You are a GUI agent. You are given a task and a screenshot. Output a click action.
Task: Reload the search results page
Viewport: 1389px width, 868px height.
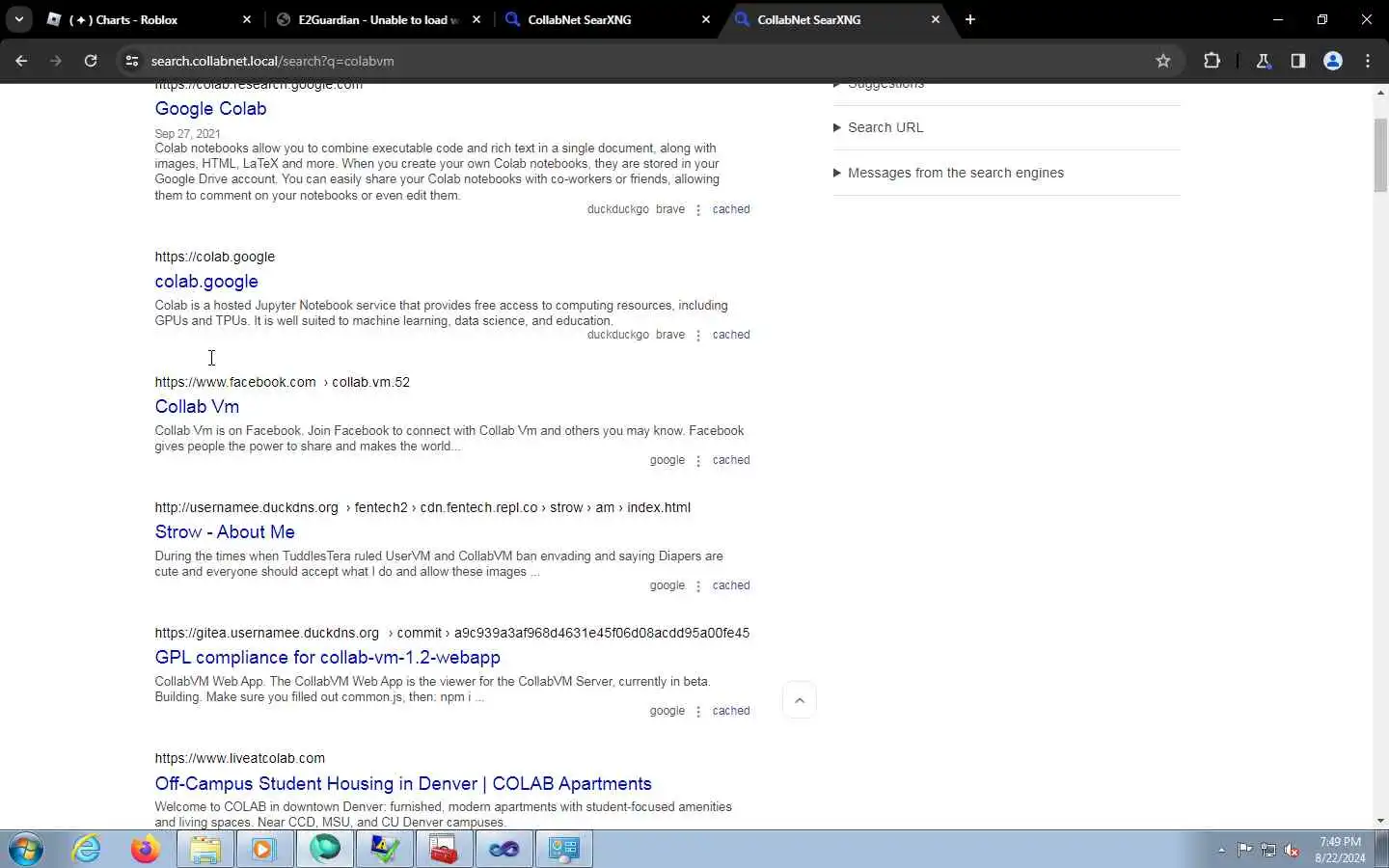(x=91, y=61)
